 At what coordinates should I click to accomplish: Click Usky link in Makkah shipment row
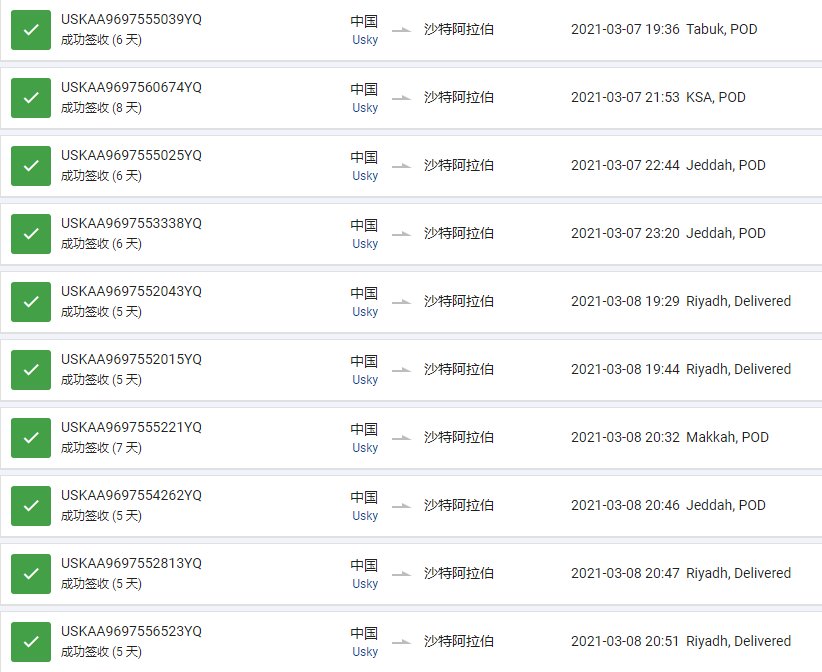(x=365, y=448)
